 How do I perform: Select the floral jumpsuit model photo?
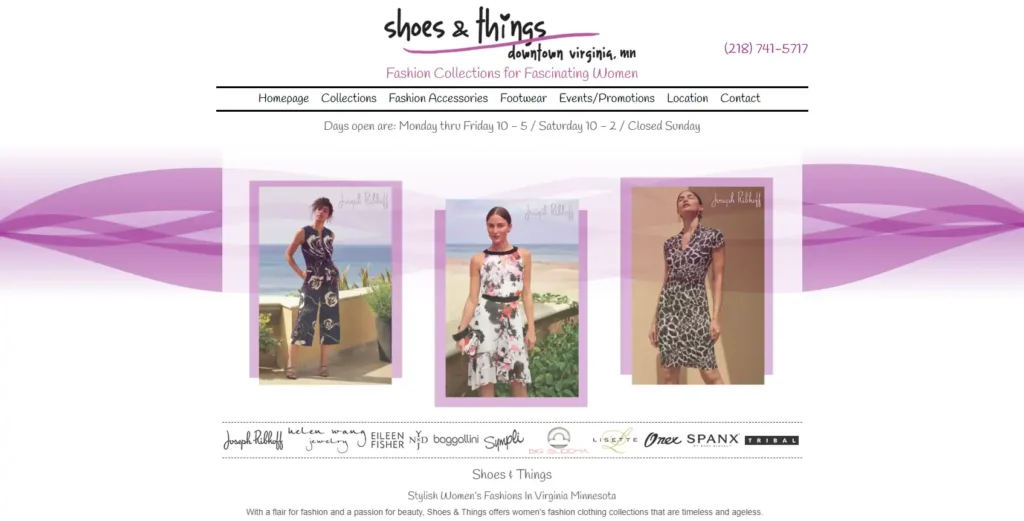(325, 285)
